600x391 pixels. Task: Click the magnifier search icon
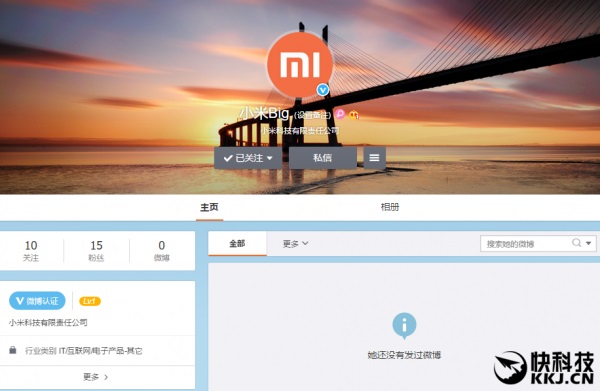(x=576, y=243)
